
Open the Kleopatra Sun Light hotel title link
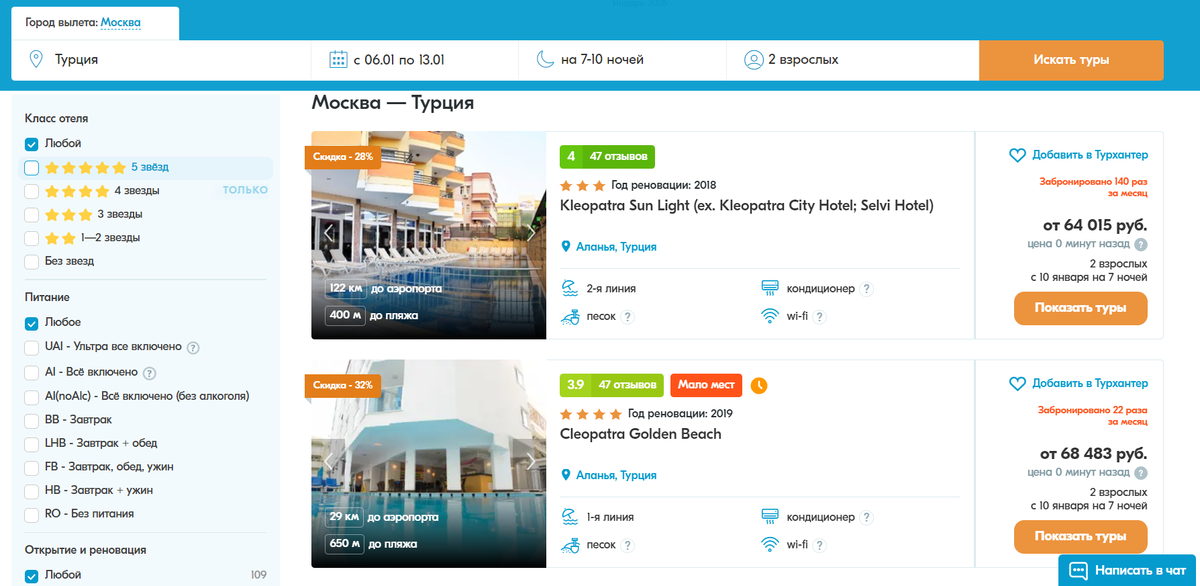pyautogui.click(x=746, y=206)
